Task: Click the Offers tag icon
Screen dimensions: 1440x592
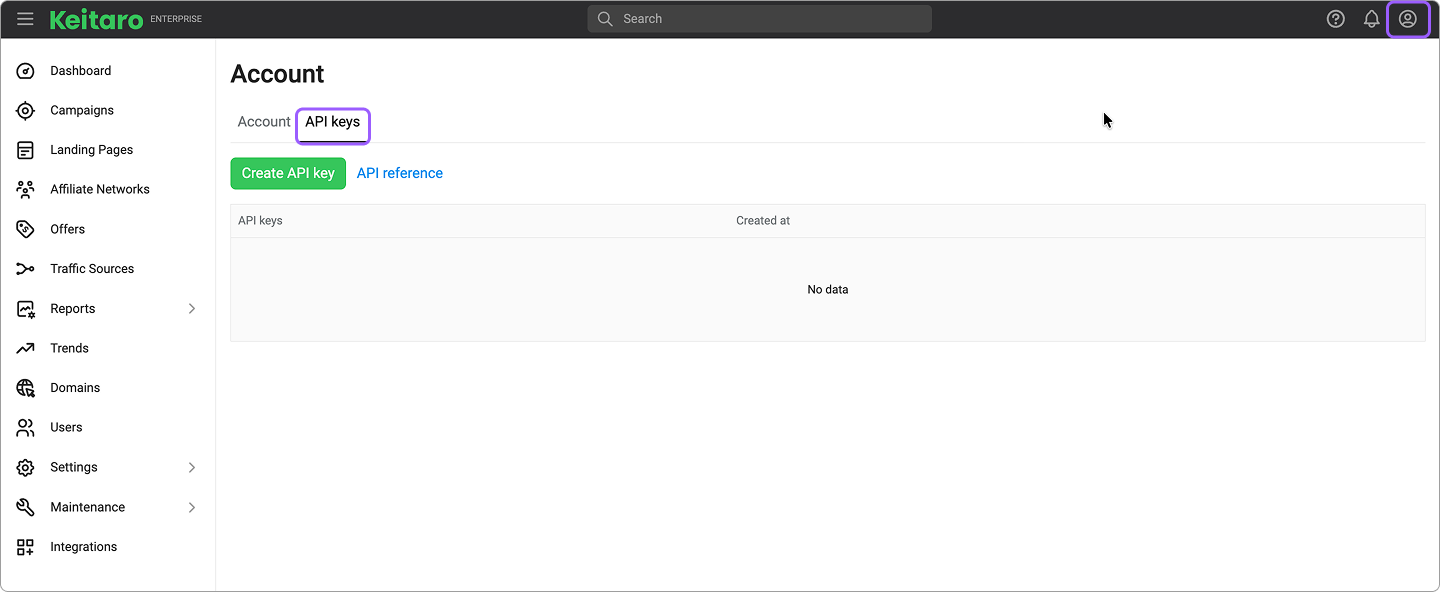Action: (26, 229)
